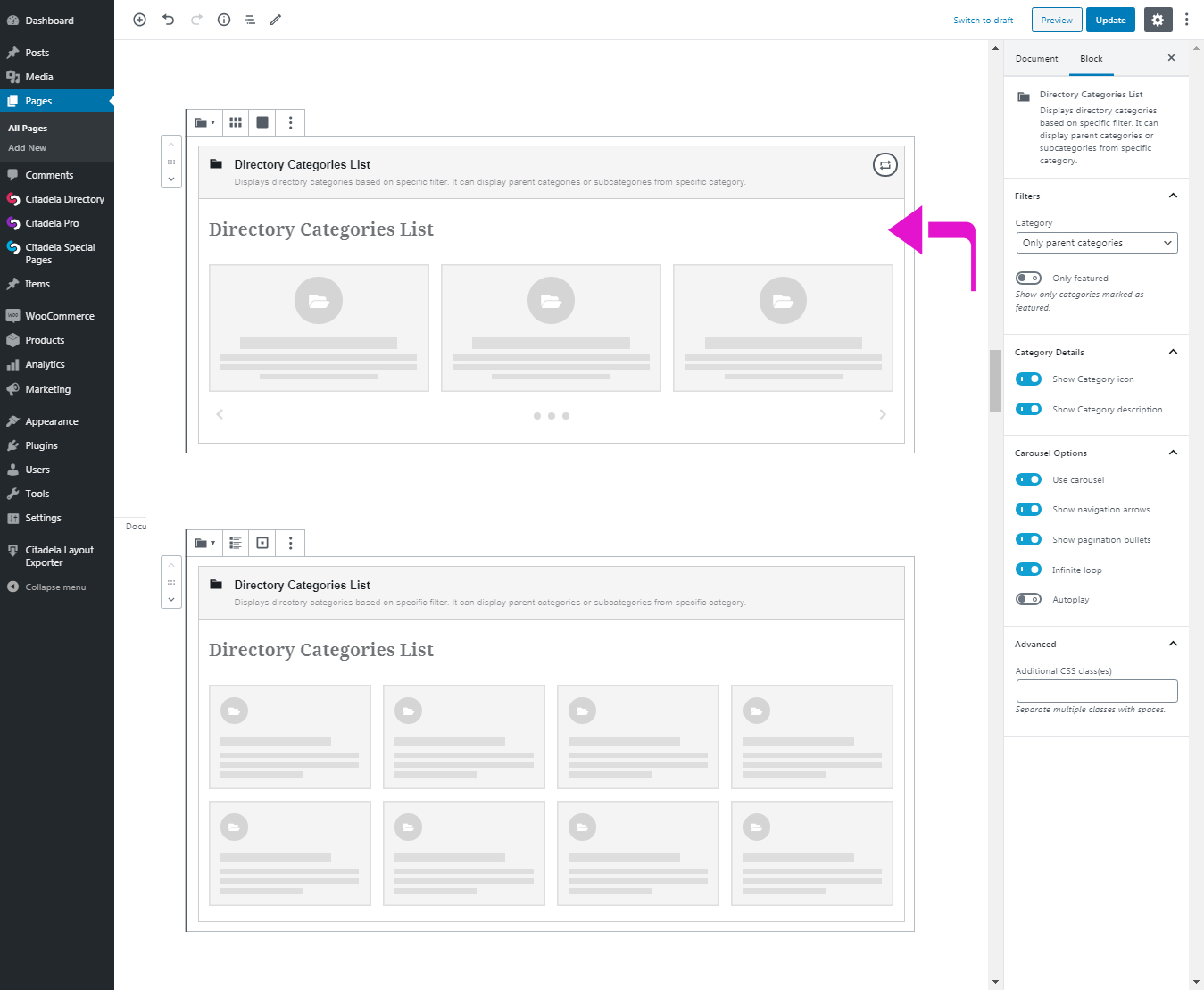
Task: Open the Category dropdown showing Only parent categories
Action: (1096, 242)
